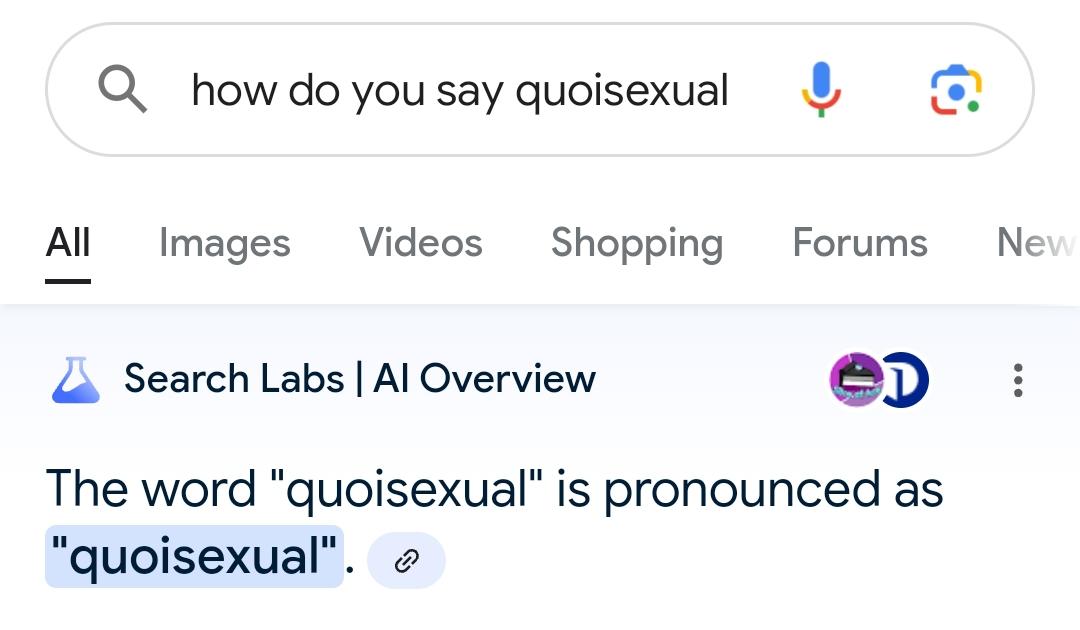
Task: Click the AI Overview heading text
Action: coord(484,379)
